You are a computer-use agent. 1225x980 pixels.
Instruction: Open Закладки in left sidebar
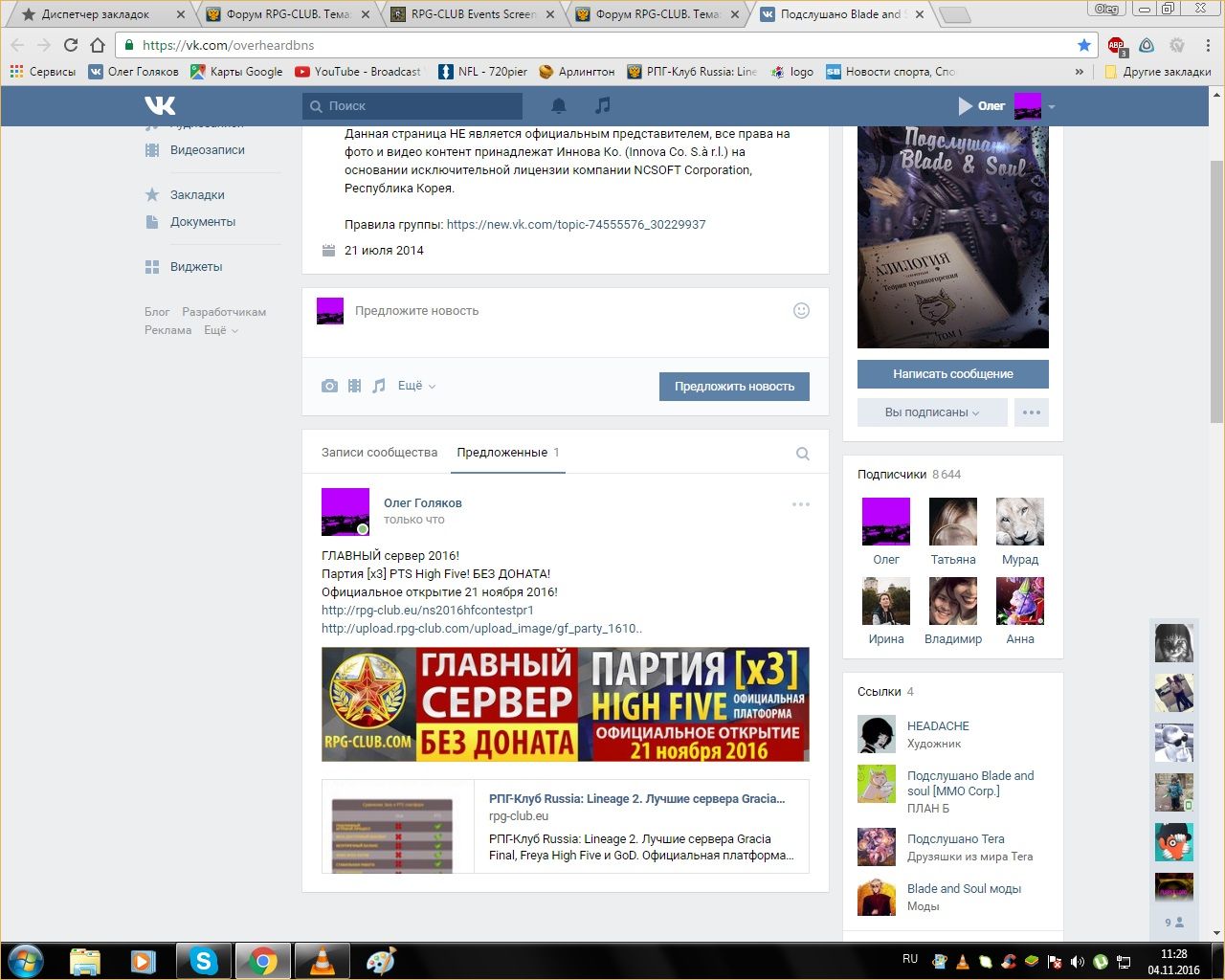click(197, 195)
